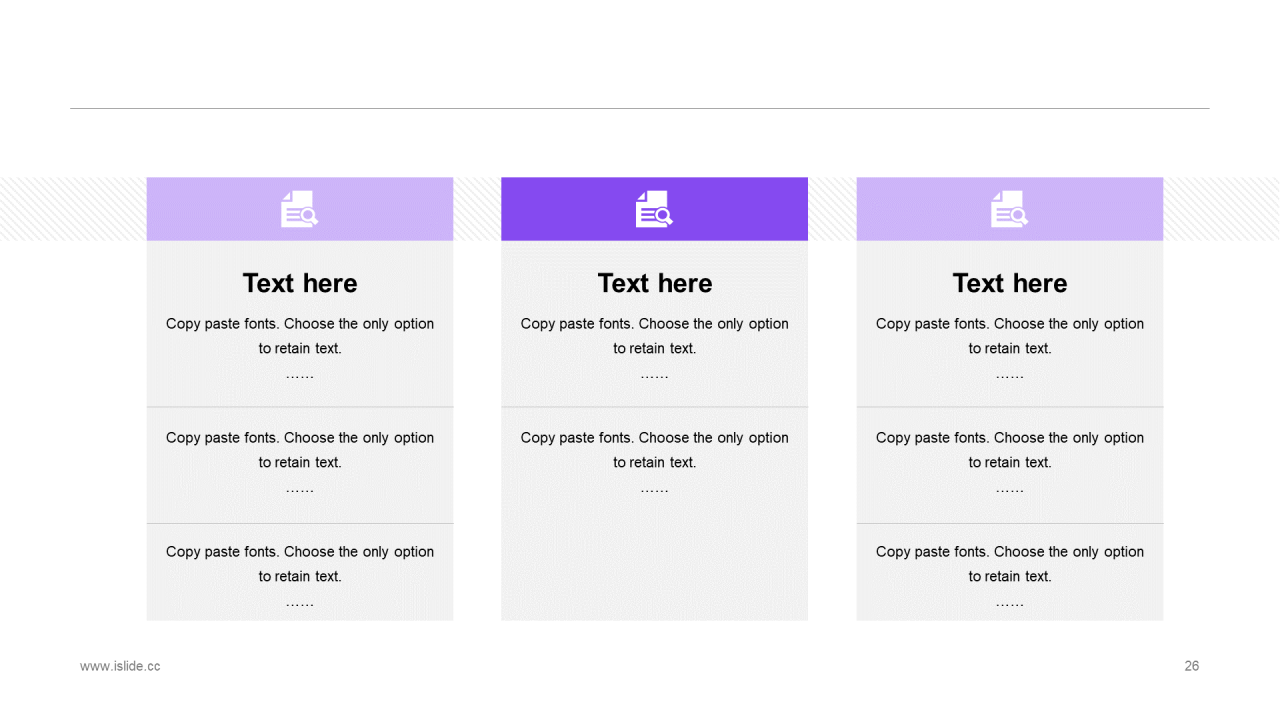Select the first paragraph in the middle card
The width and height of the screenshot is (1280, 720).
655,336
